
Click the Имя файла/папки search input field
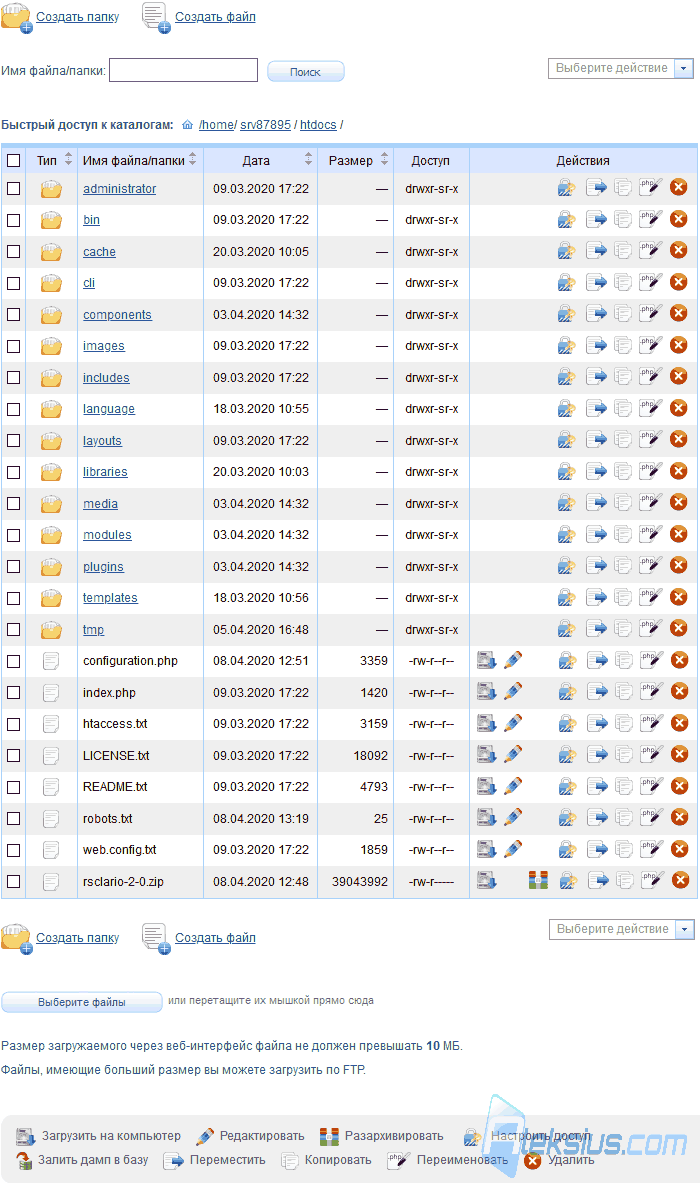(x=184, y=70)
